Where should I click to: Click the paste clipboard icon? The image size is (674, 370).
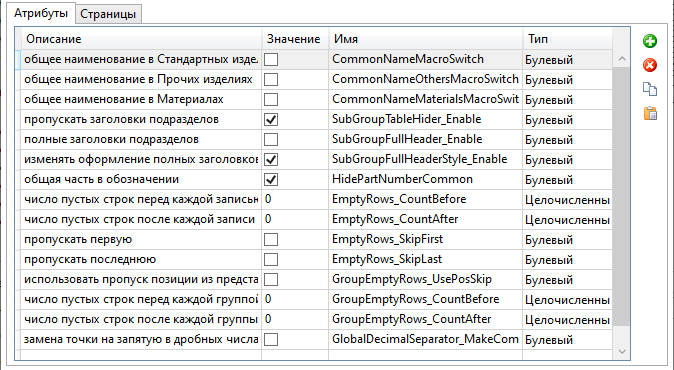point(650,113)
